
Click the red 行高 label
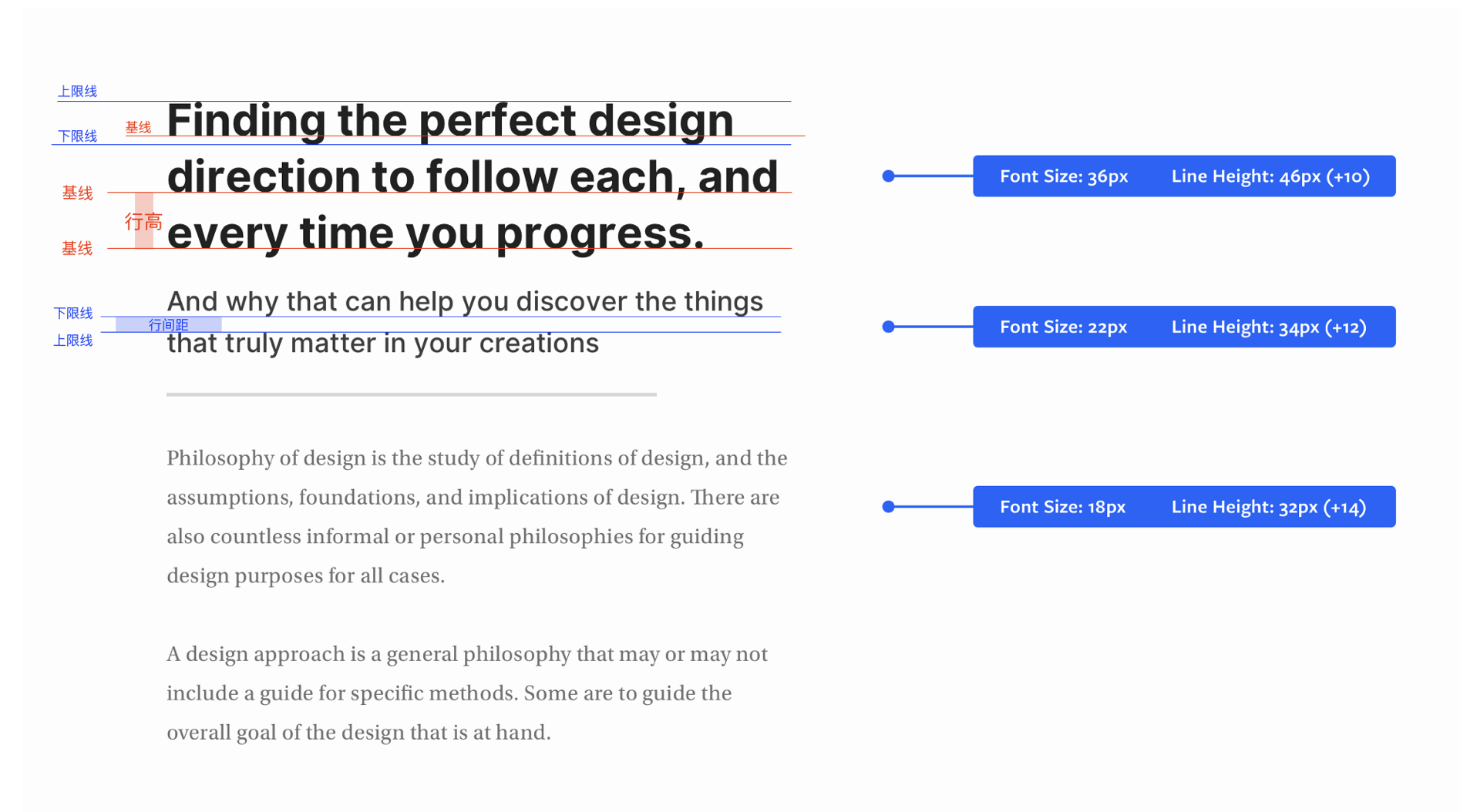(x=143, y=222)
